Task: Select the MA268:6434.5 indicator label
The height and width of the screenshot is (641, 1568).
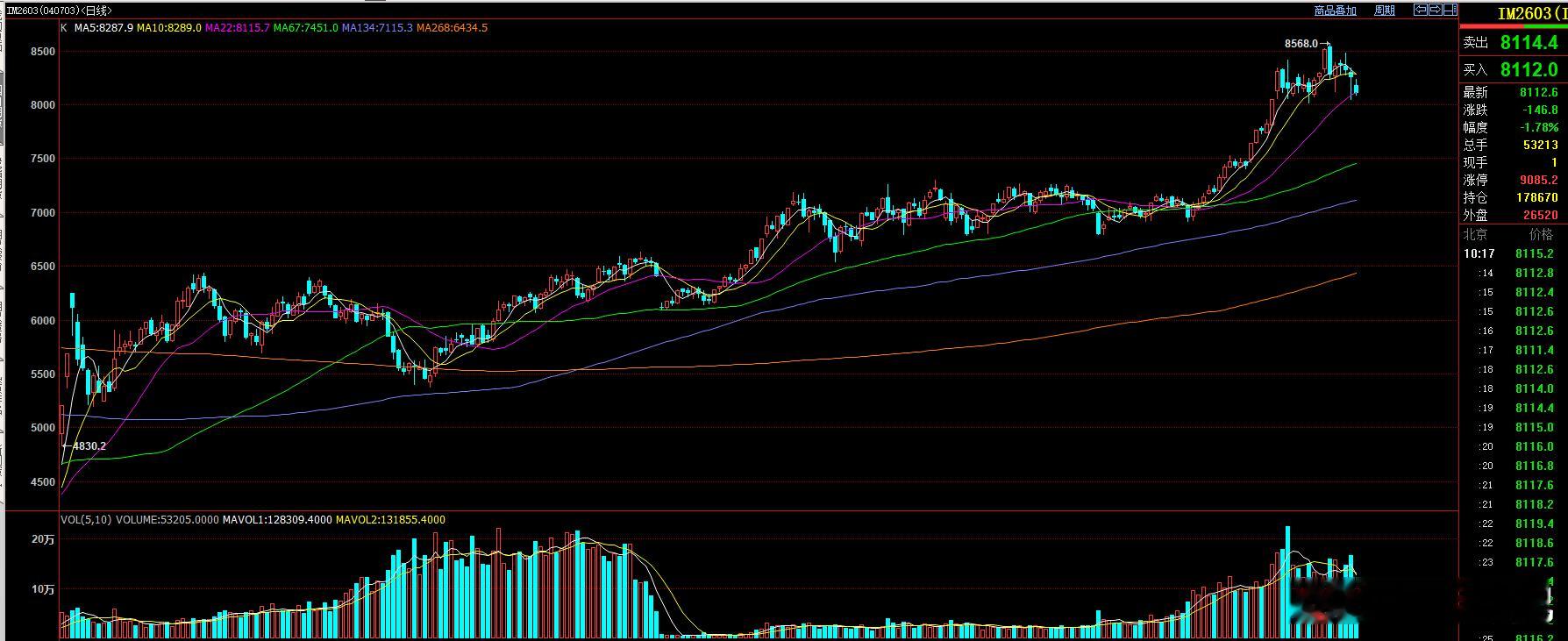Action: click(x=452, y=28)
